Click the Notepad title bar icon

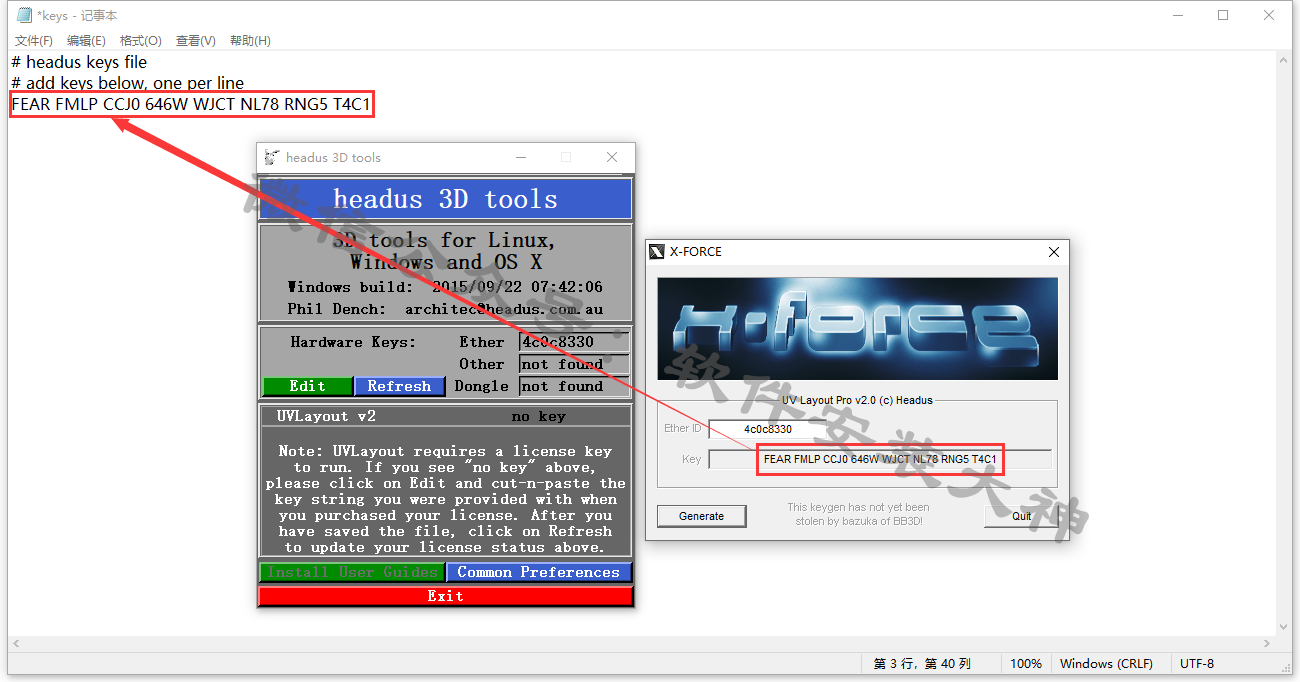(x=24, y=15)
